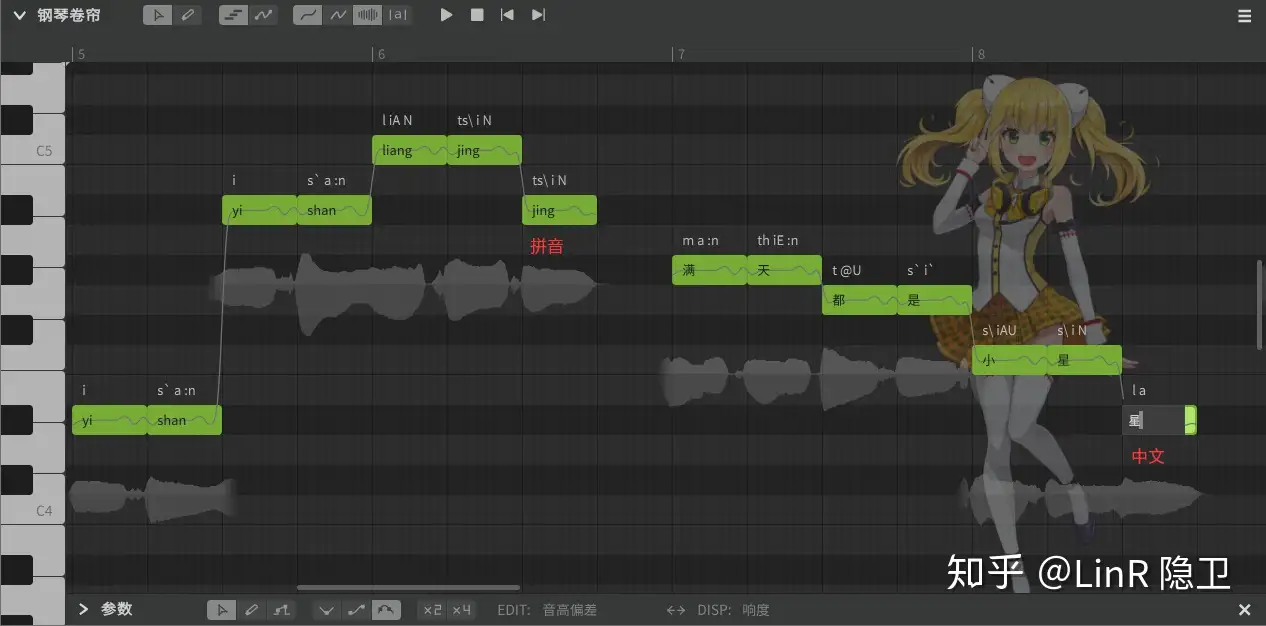The height and width of the screenshot is (626, 1266).
Task: Select the pencil draw tool in piano roll toolbar
Action: pyautogui.click(x=187, y=15)
